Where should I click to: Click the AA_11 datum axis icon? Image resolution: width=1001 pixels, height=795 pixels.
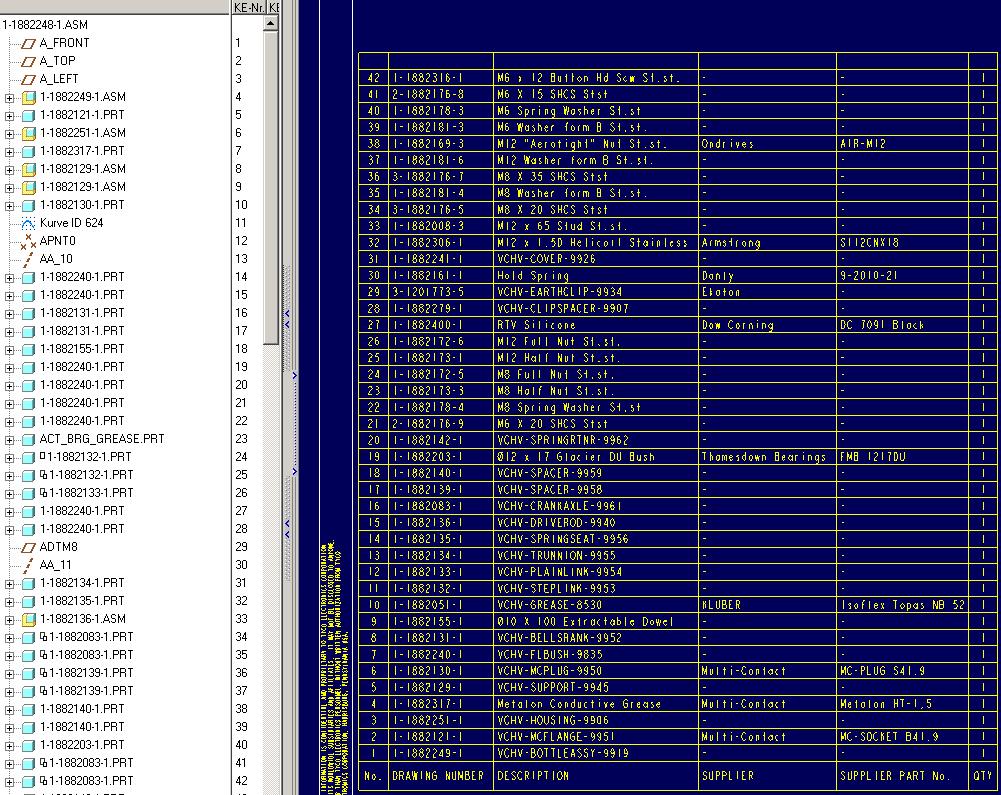(28, 565)
